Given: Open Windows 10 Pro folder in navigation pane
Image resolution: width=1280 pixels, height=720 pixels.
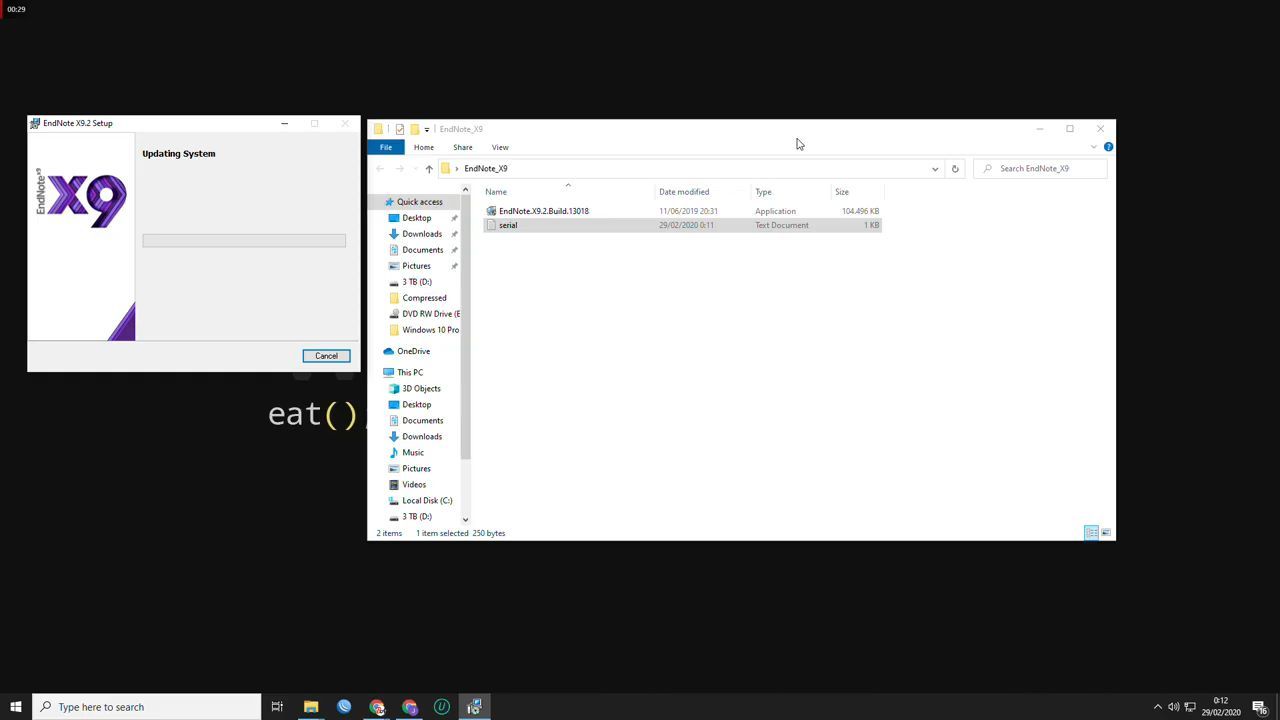Looking at the screenshot, I should click(430, 330).
